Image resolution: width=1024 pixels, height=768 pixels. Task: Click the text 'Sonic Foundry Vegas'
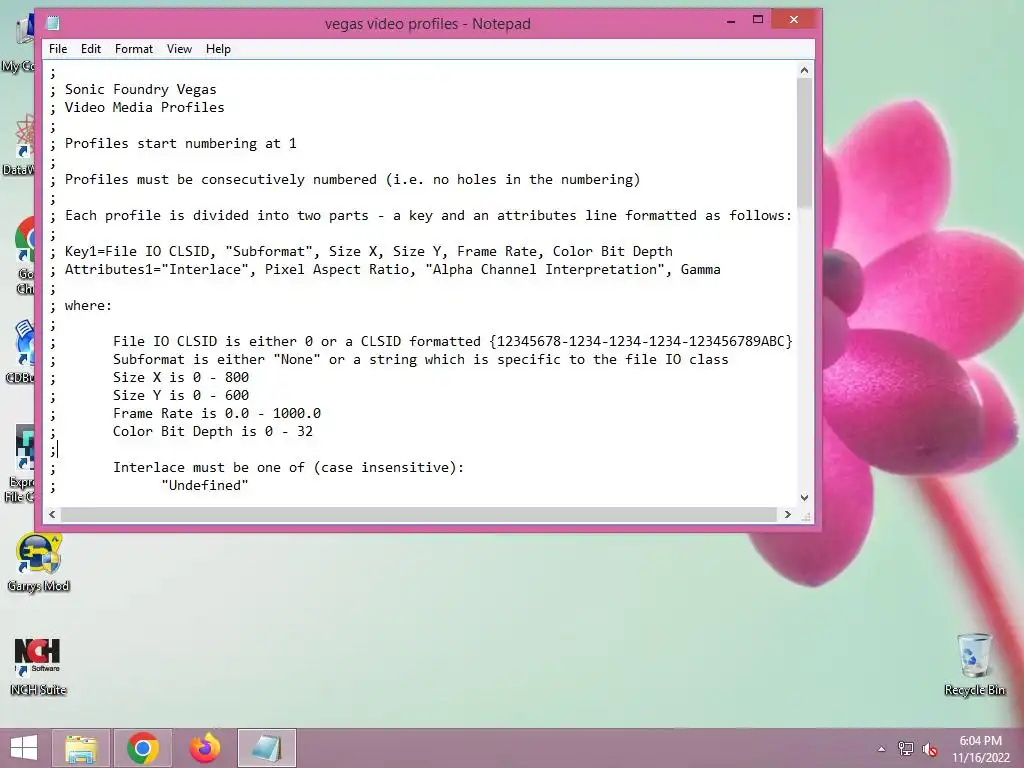point(140,89)
